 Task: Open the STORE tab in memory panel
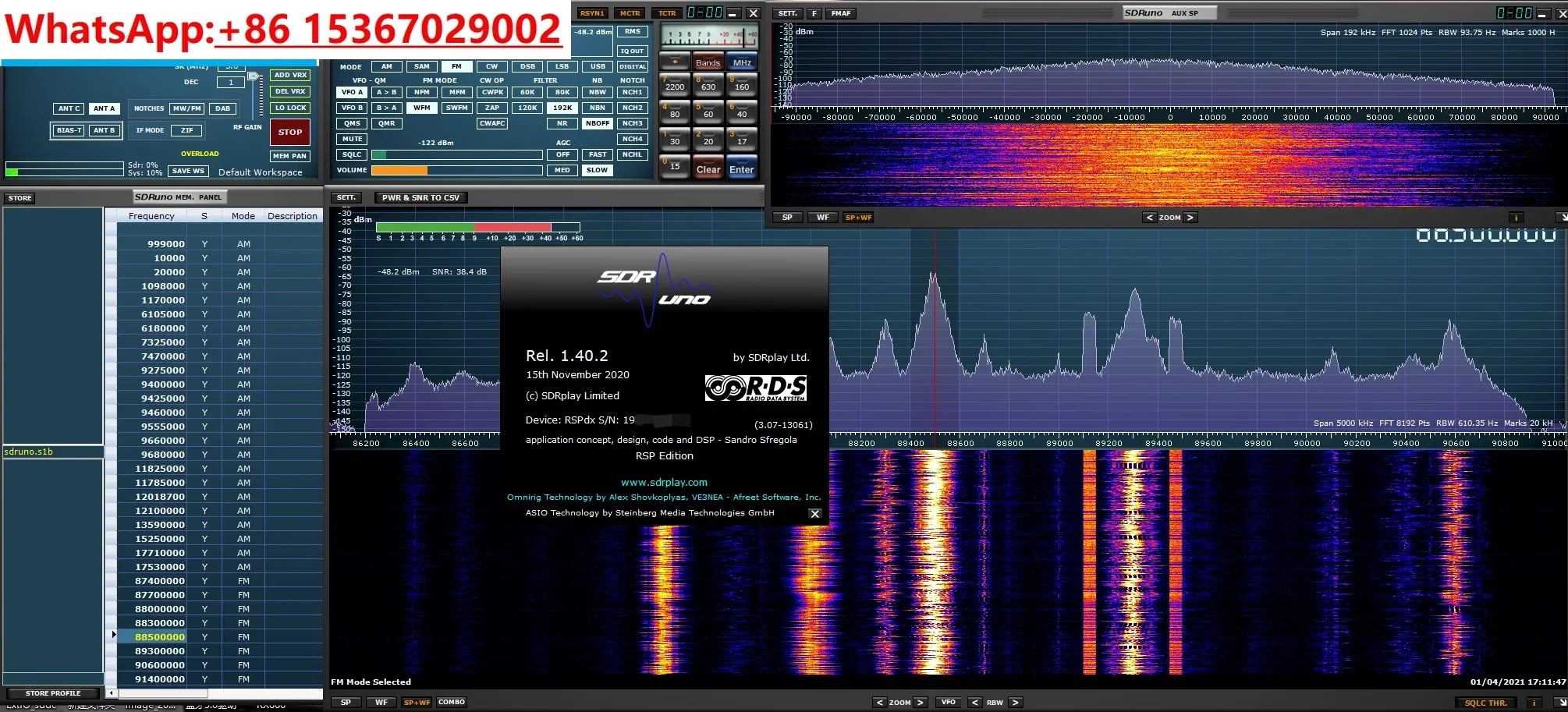(20, 197)
